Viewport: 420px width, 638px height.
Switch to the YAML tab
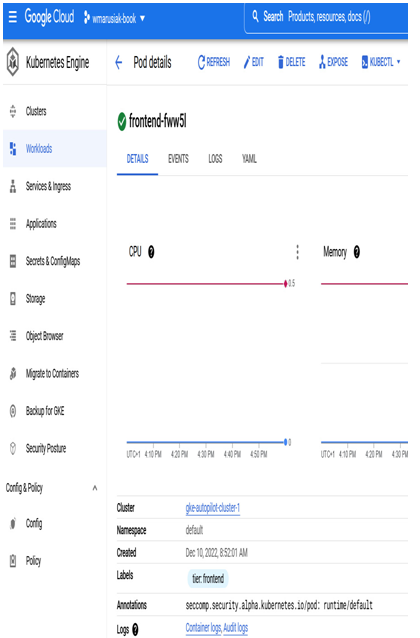(249, 159)
